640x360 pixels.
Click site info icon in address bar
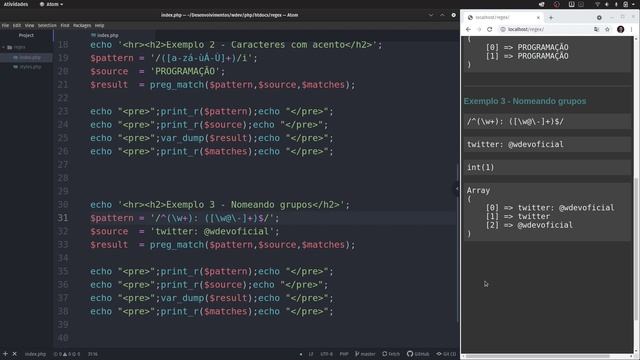click(503, 29)
